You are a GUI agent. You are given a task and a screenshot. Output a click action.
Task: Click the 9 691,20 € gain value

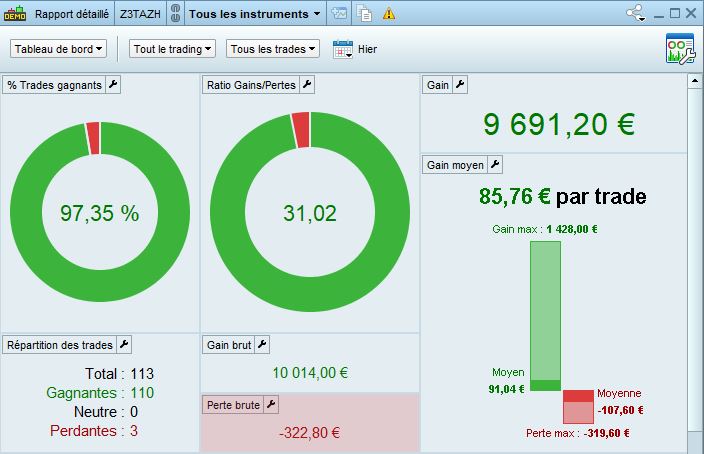559,124
